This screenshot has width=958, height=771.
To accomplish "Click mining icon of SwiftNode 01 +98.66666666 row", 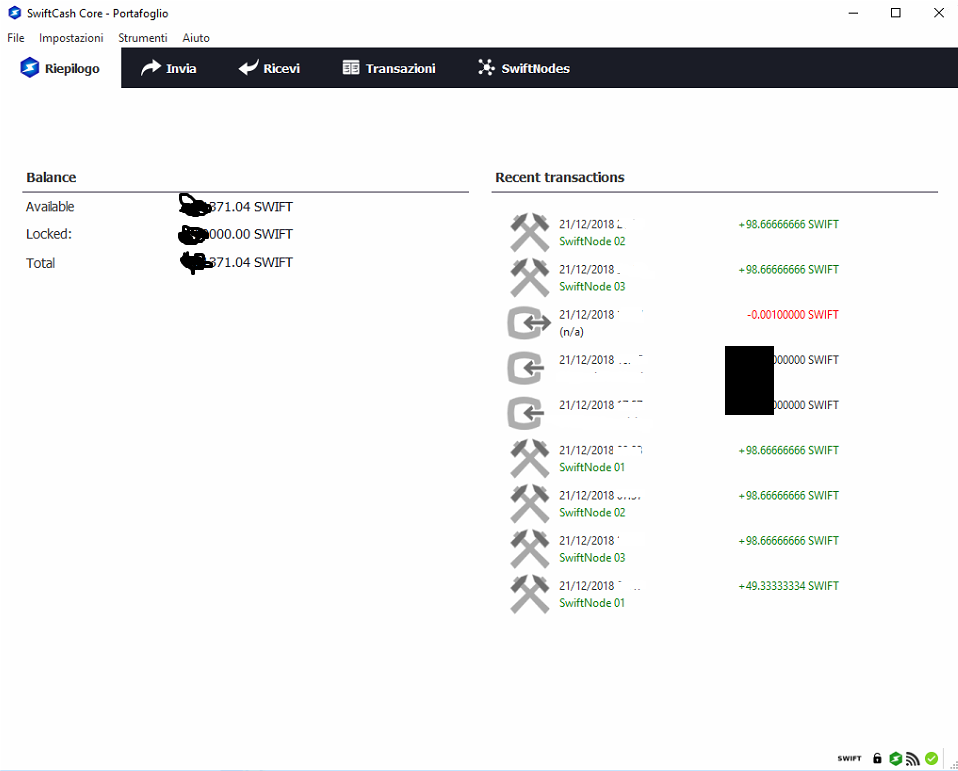I will (x=530, y=458).
